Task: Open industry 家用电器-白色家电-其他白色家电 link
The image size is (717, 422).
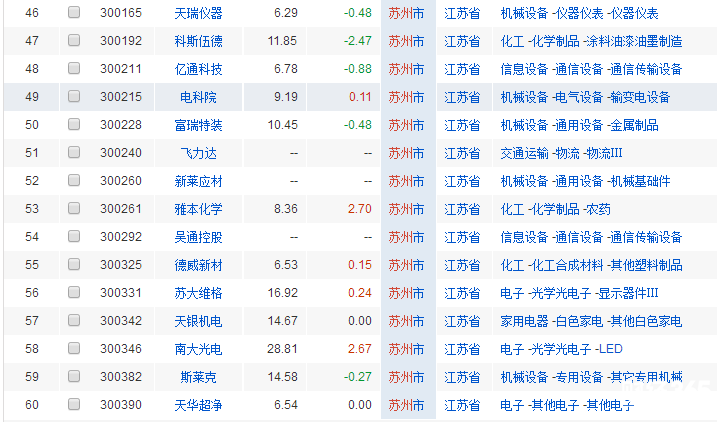Action: 591,321
